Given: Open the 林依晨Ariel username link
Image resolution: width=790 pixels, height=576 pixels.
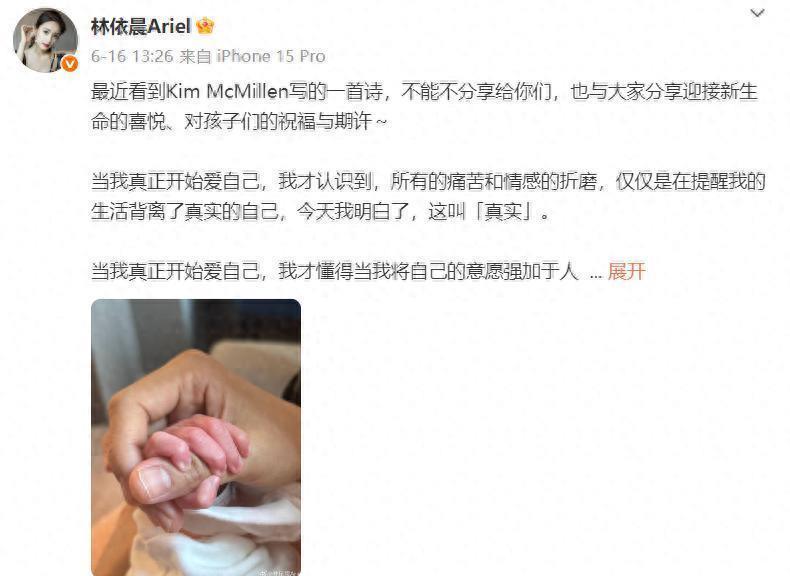Looking at the screenshot, I should point(141,26).
